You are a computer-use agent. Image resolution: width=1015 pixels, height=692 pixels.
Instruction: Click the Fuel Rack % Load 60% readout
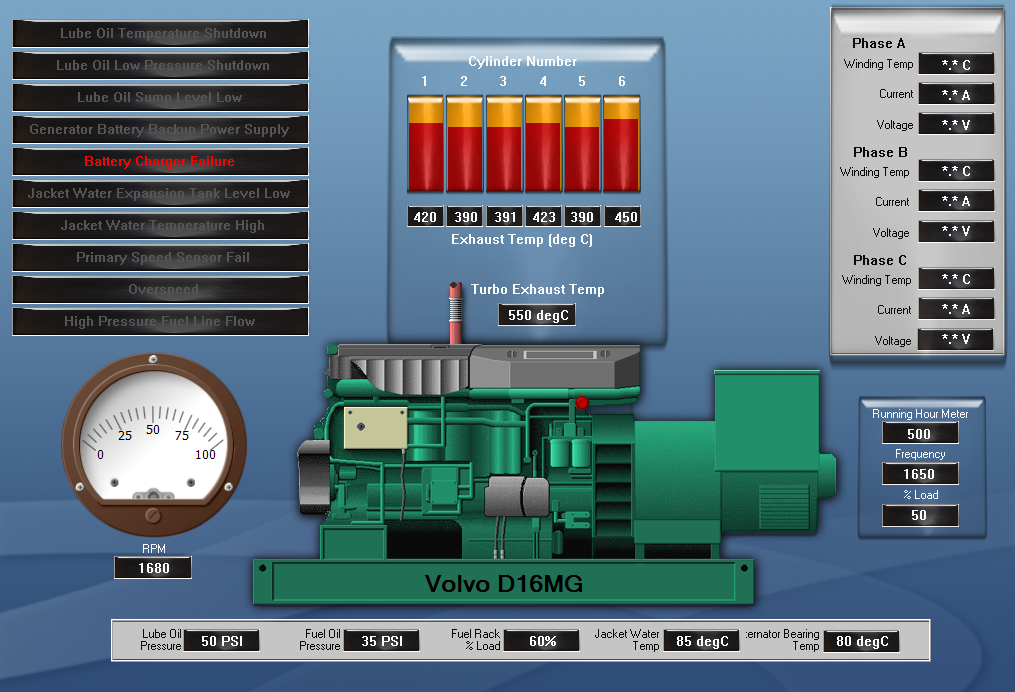[542, 641]
